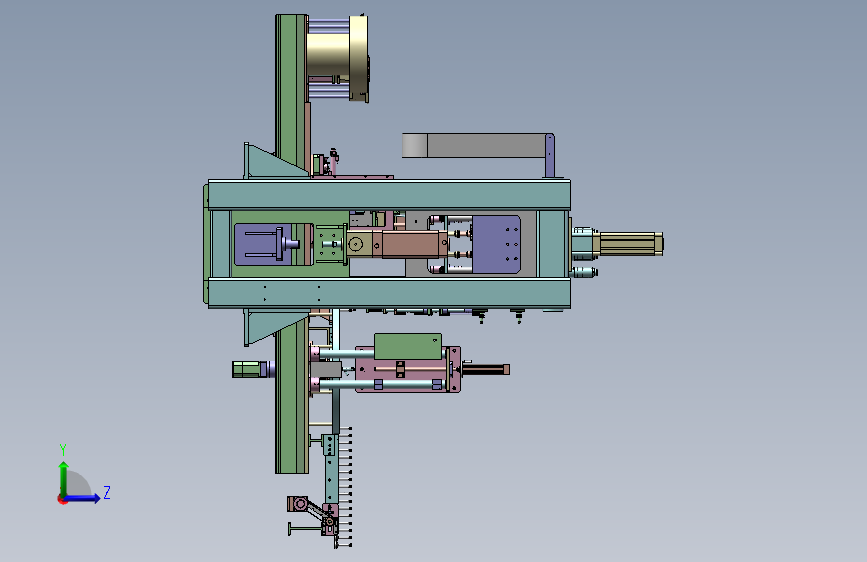Select the small green motor on left
This screenshot has width=867, height=562.
[247, 370]
